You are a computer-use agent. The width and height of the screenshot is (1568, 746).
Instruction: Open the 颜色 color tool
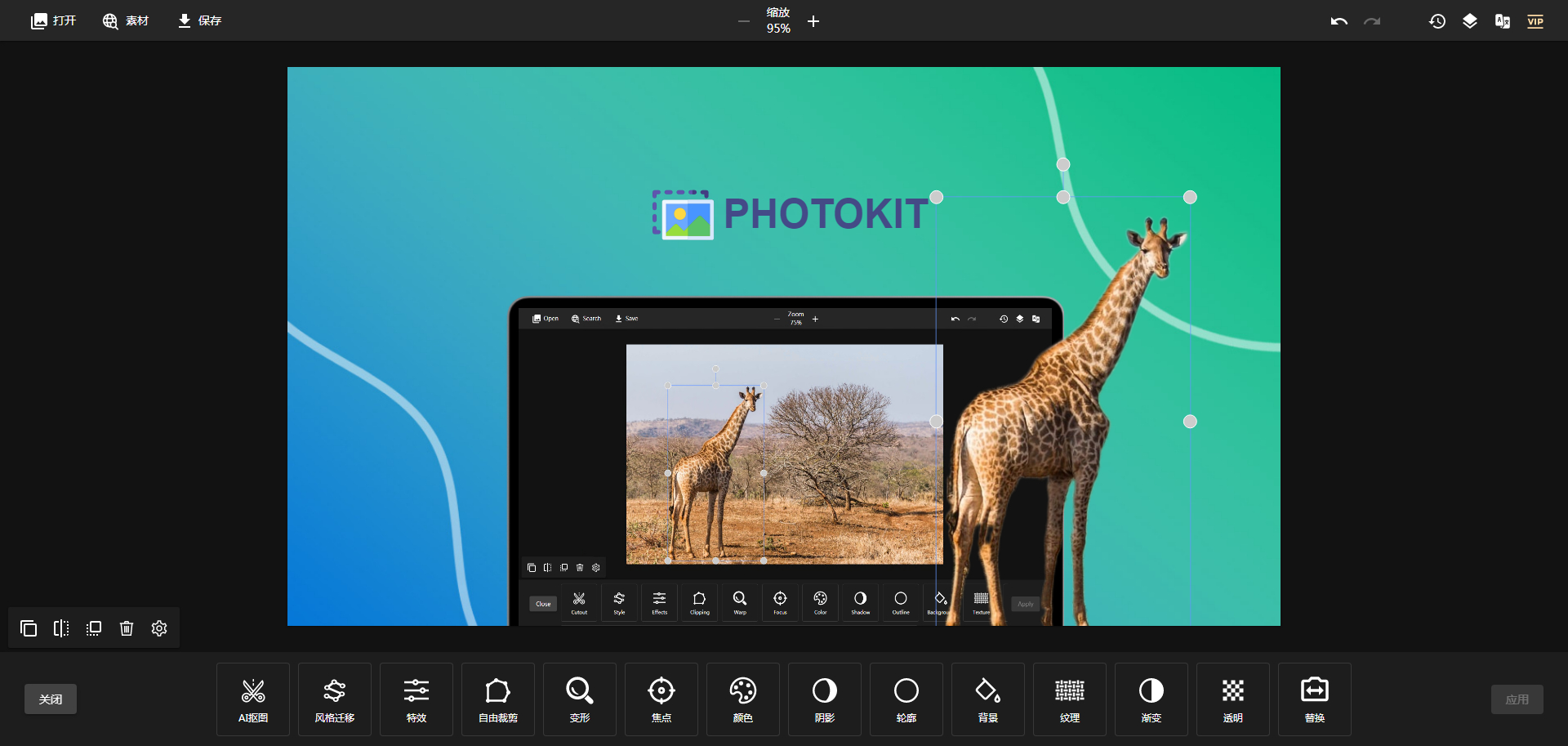pos(743,699)
